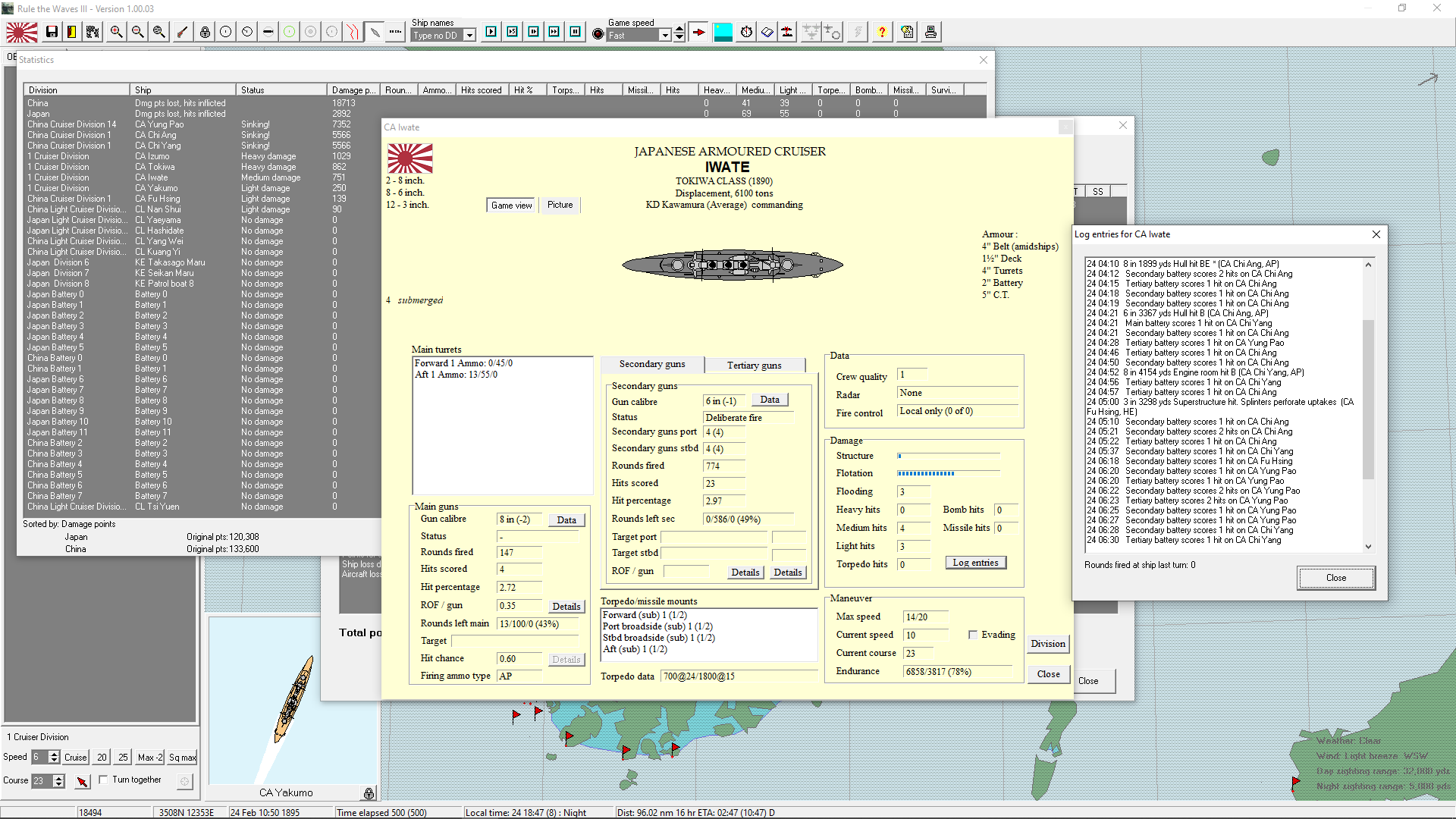Decrease Course value with spinner down arrow
The height and width of the screenshot is (819, 1456).
tap(58, 785)
